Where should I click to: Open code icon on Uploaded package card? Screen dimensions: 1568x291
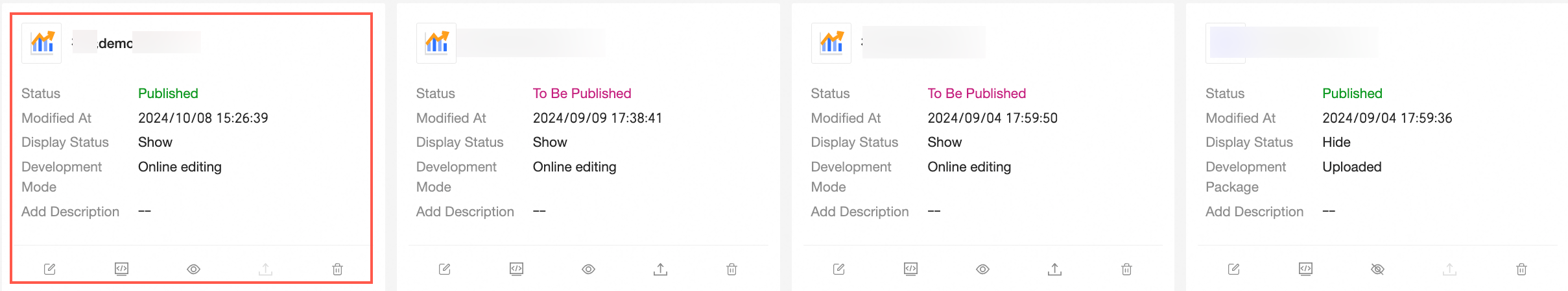[1305, 269]
